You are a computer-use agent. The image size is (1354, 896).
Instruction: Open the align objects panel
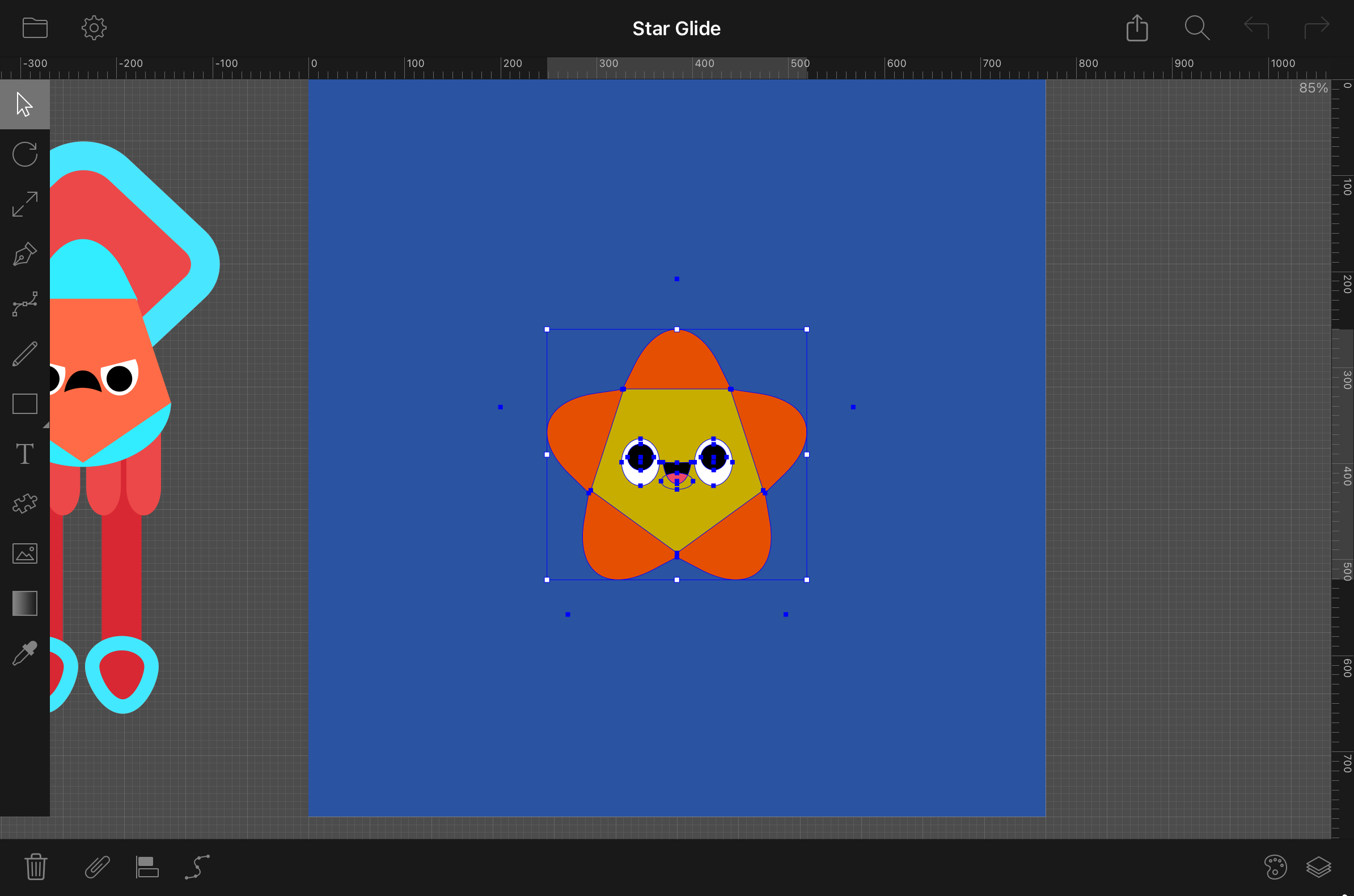tap(147, 867)
